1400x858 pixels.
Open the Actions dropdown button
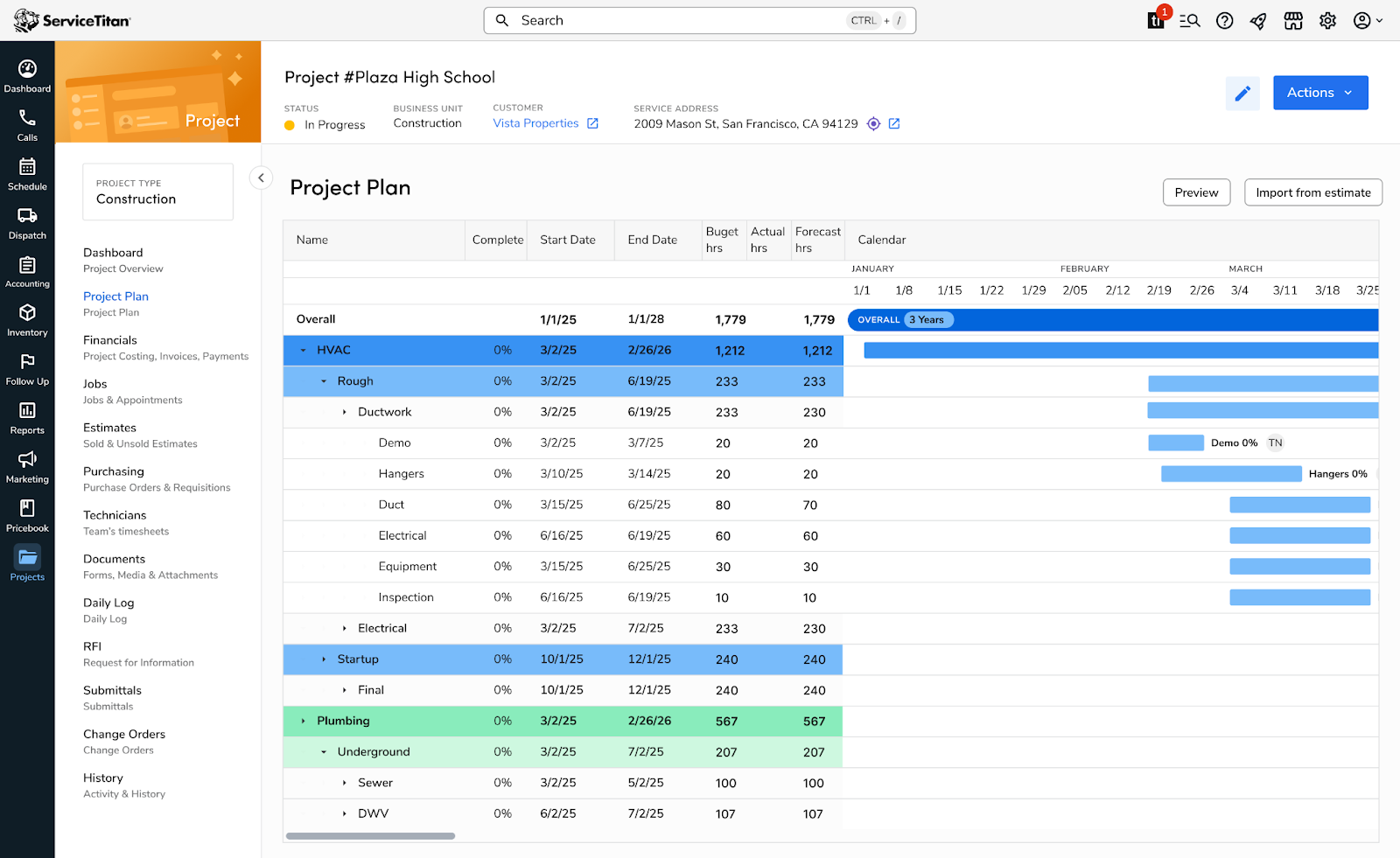(1320, 93)
